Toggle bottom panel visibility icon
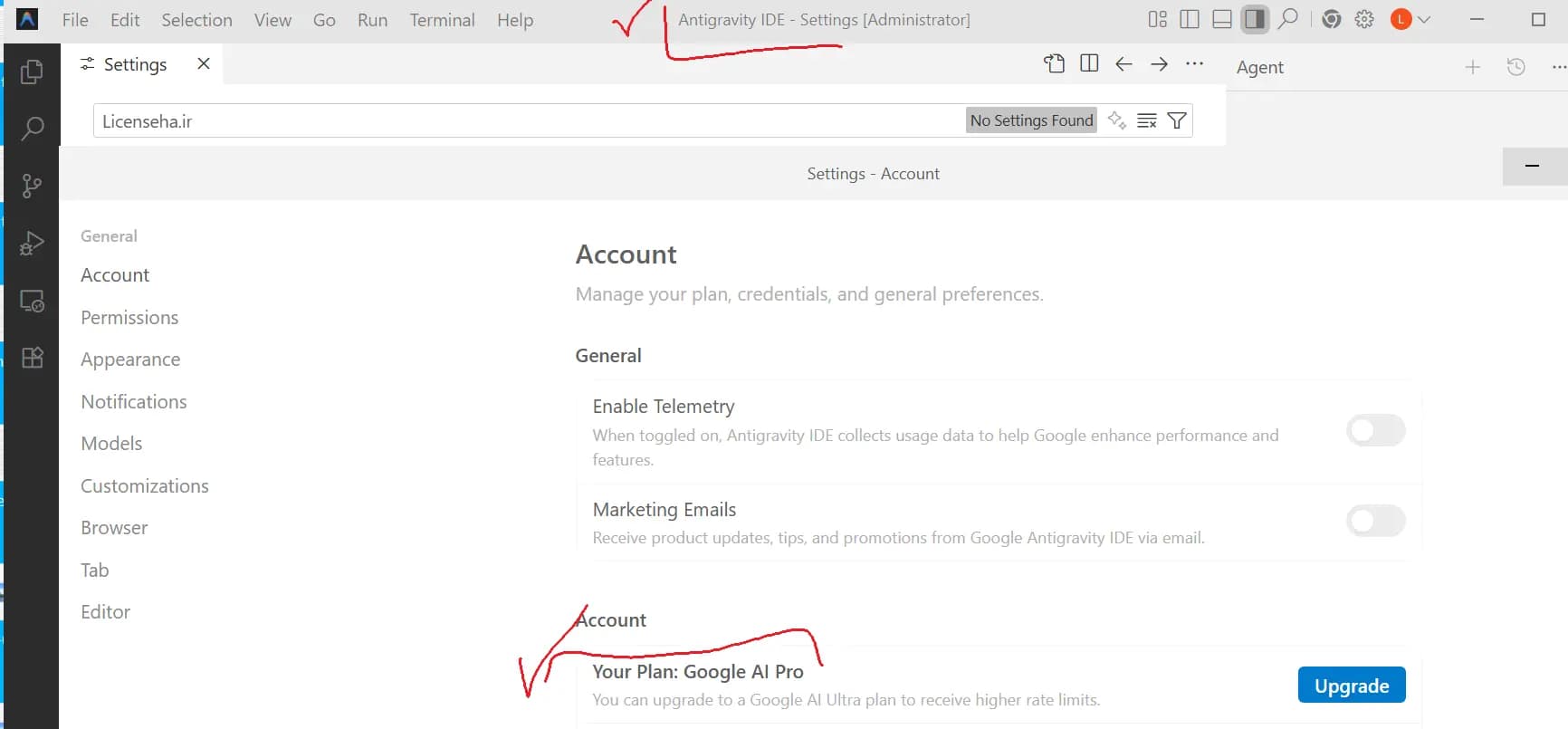Viewport: 1568px width, 729px height. coord(1222,19)
